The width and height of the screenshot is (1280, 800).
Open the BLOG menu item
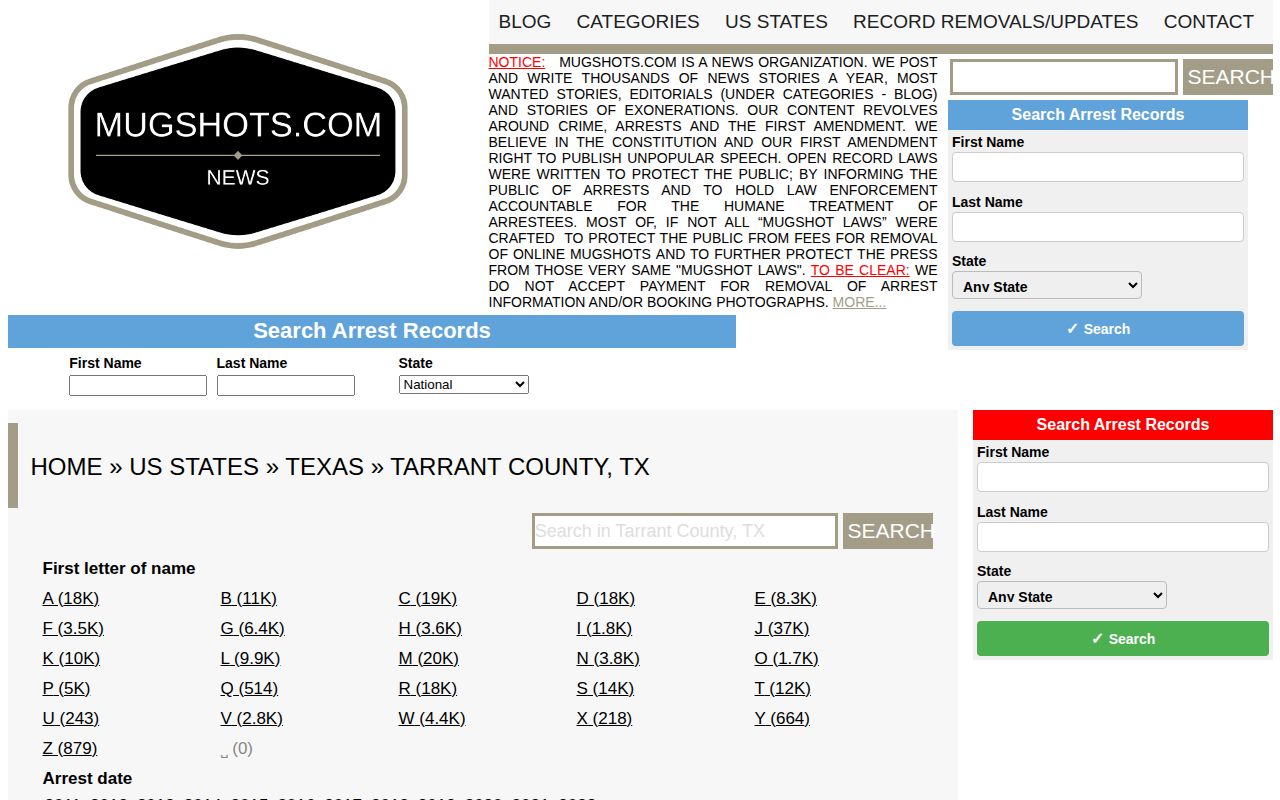[x=524, y=22]
